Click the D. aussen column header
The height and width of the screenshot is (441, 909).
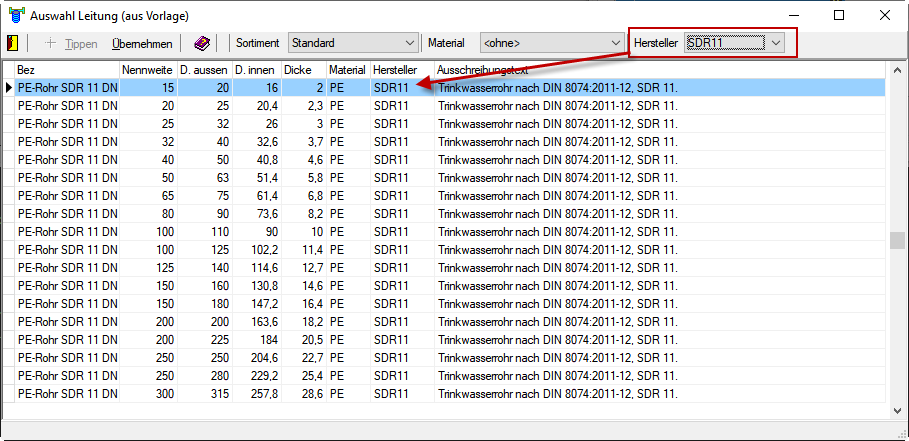pyautogui.click(x=204, y=70)
